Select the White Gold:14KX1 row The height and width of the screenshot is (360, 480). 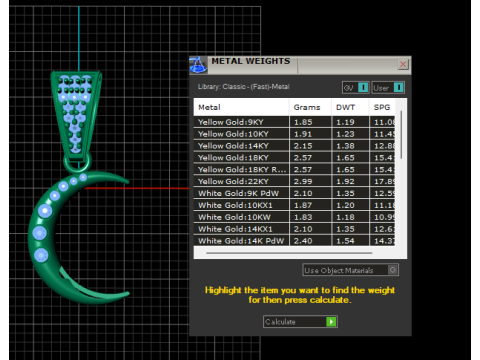point(294,229)
